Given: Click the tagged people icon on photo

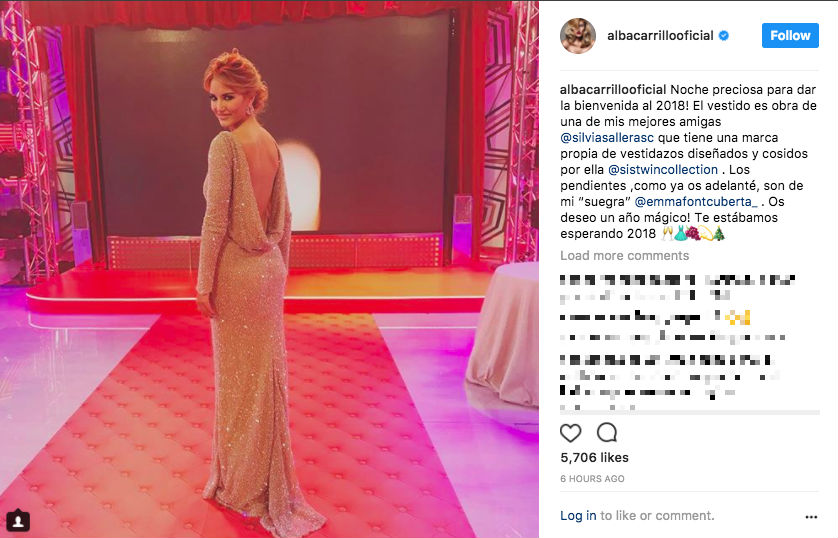Looking at the screenshot, I should [x=18, y=520].
